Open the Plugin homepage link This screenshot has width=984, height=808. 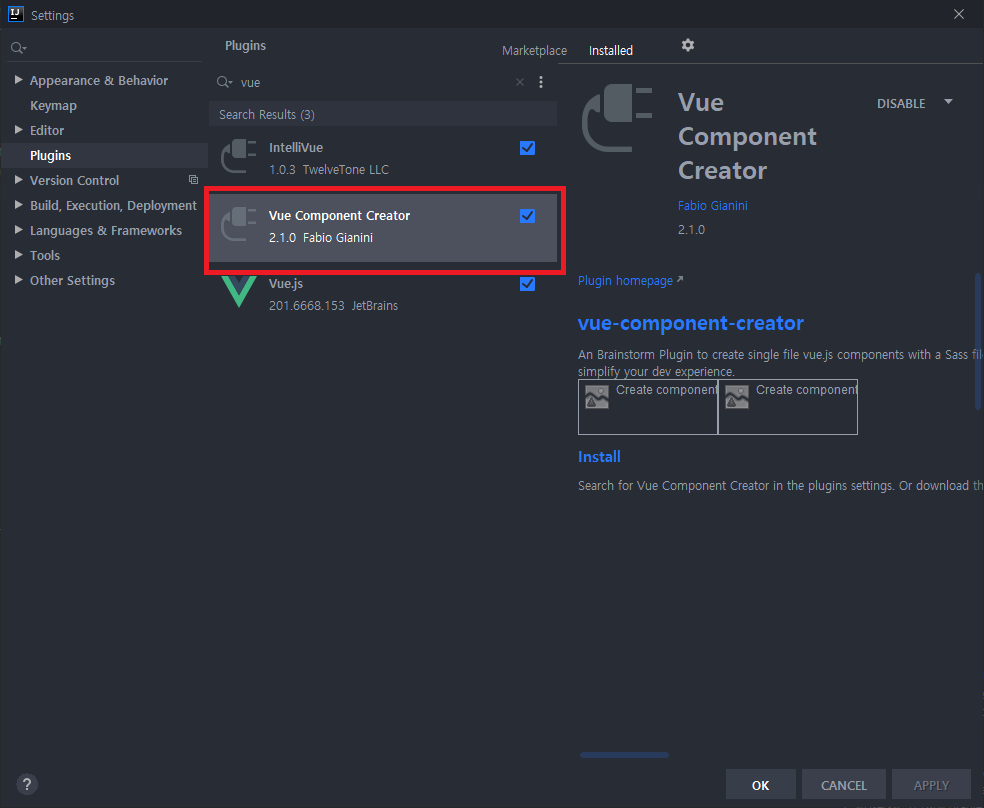point(630,280)
